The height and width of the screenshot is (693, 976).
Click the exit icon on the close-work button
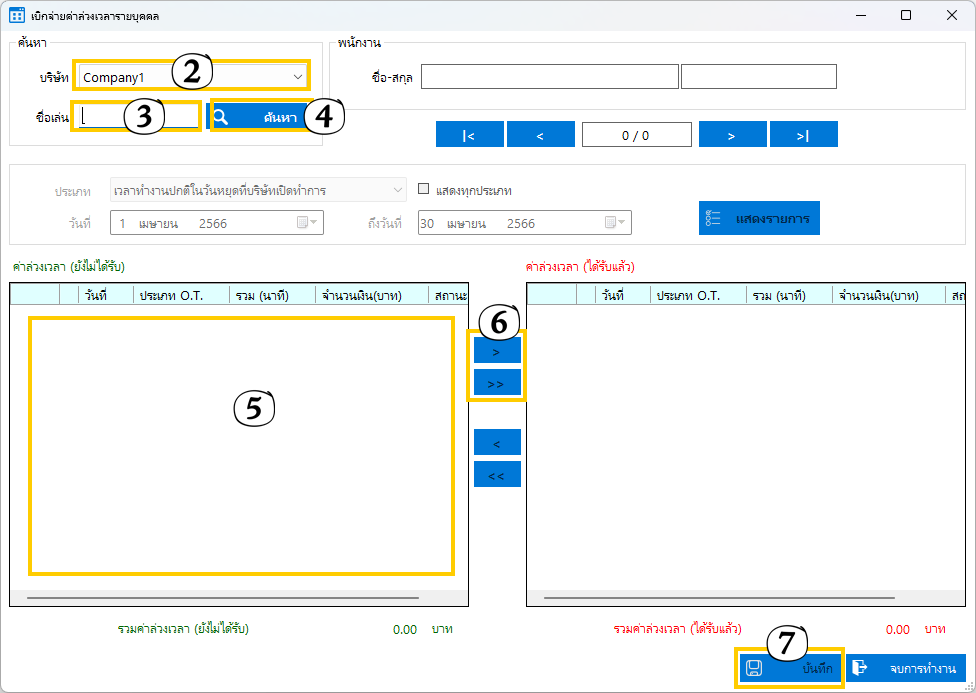click(859, 668)
